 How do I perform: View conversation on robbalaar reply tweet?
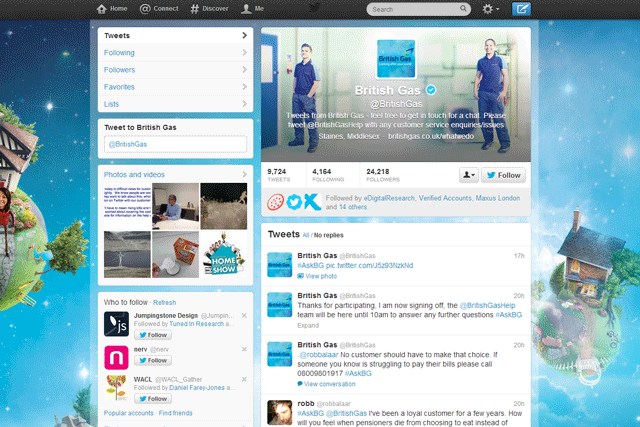[327, 384]
